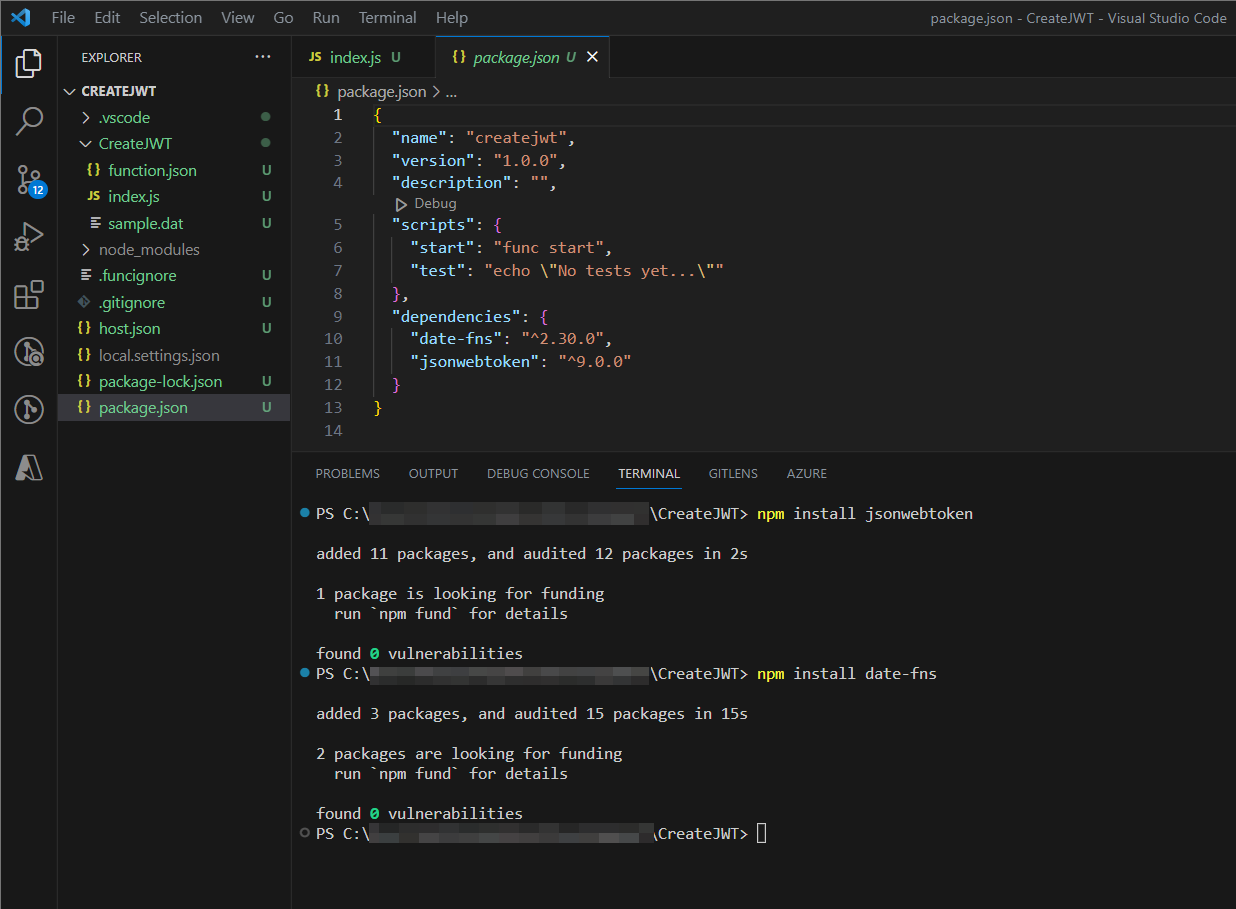Open the View menu
1236x909 pixels.
[237, 18]
